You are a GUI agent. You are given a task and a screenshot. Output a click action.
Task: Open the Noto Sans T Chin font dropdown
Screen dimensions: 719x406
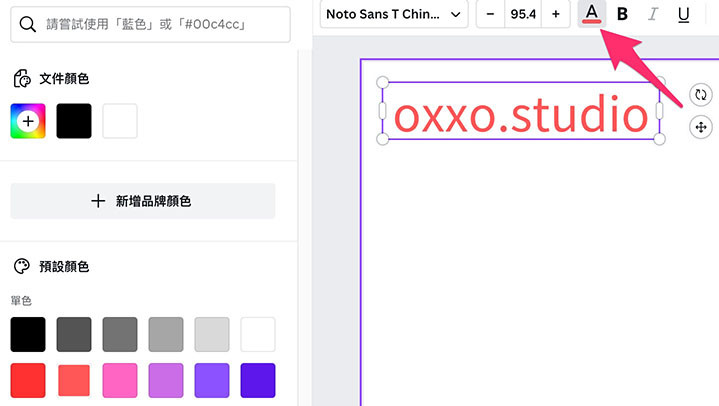394,14
